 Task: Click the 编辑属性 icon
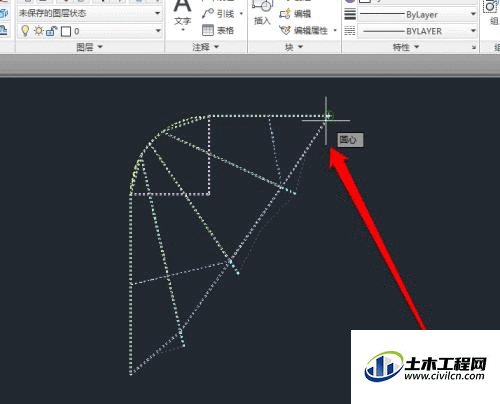click(285, 31)
